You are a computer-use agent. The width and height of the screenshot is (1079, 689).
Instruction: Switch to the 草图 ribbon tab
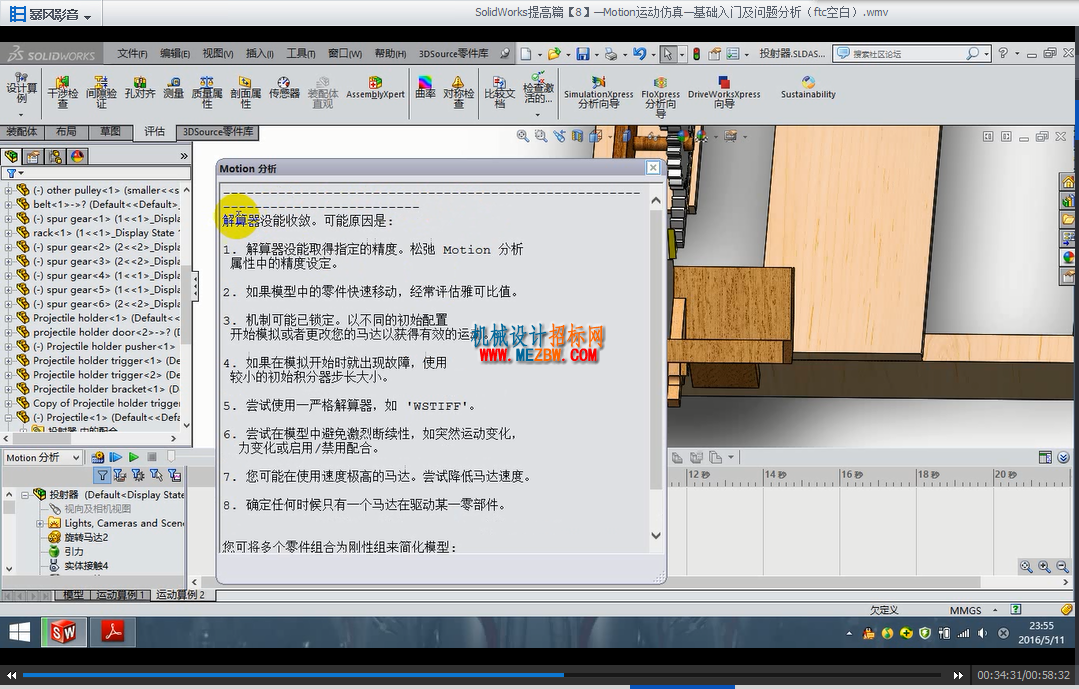(x=110, y=131)
